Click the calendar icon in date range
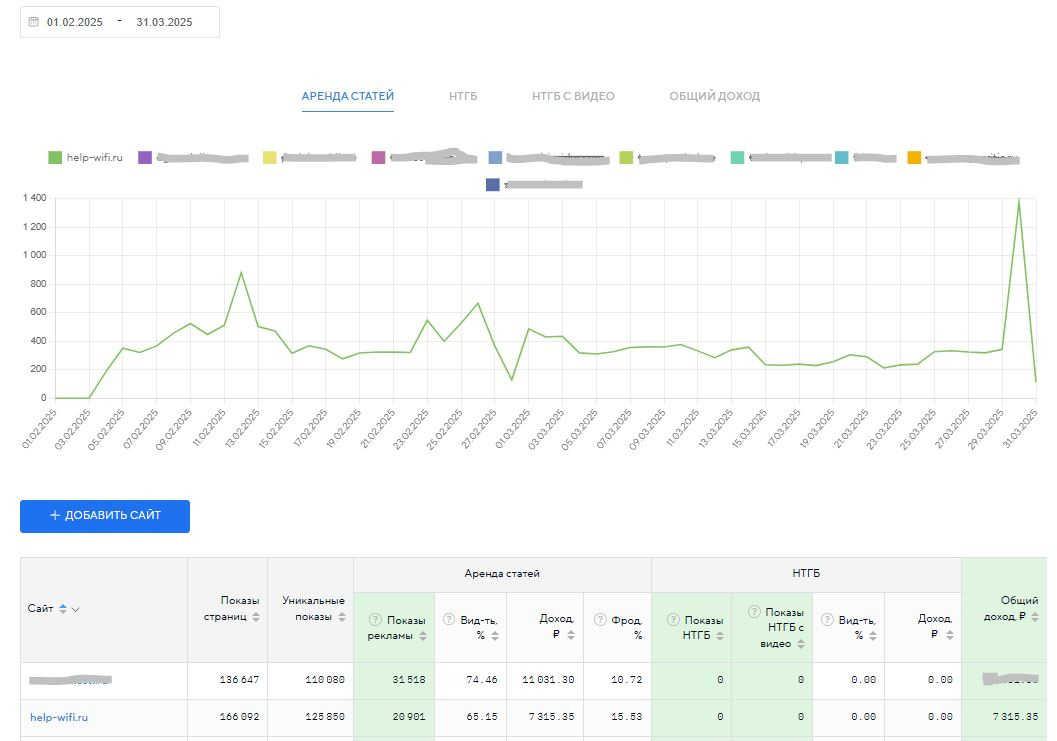Viewport: 1057px width, 741px height. [x=33, y=22]
